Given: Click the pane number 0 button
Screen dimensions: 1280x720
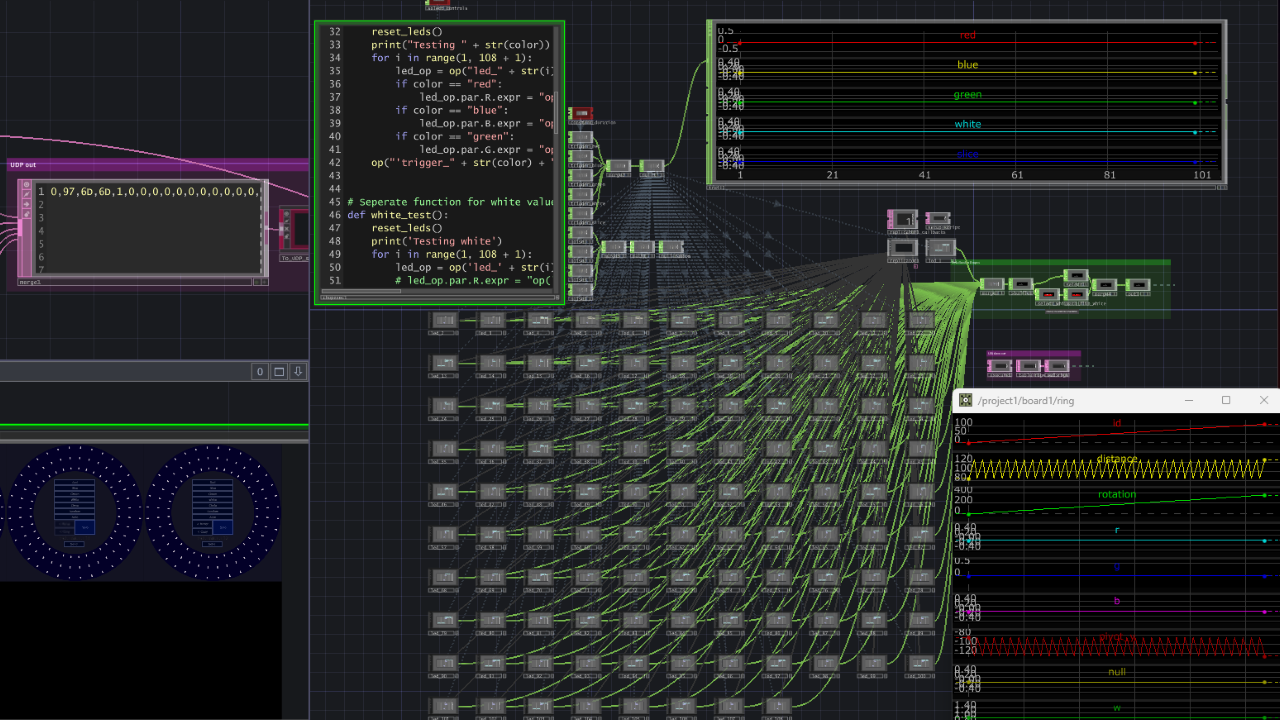Looking at the screenshot, I should [260, 371].
